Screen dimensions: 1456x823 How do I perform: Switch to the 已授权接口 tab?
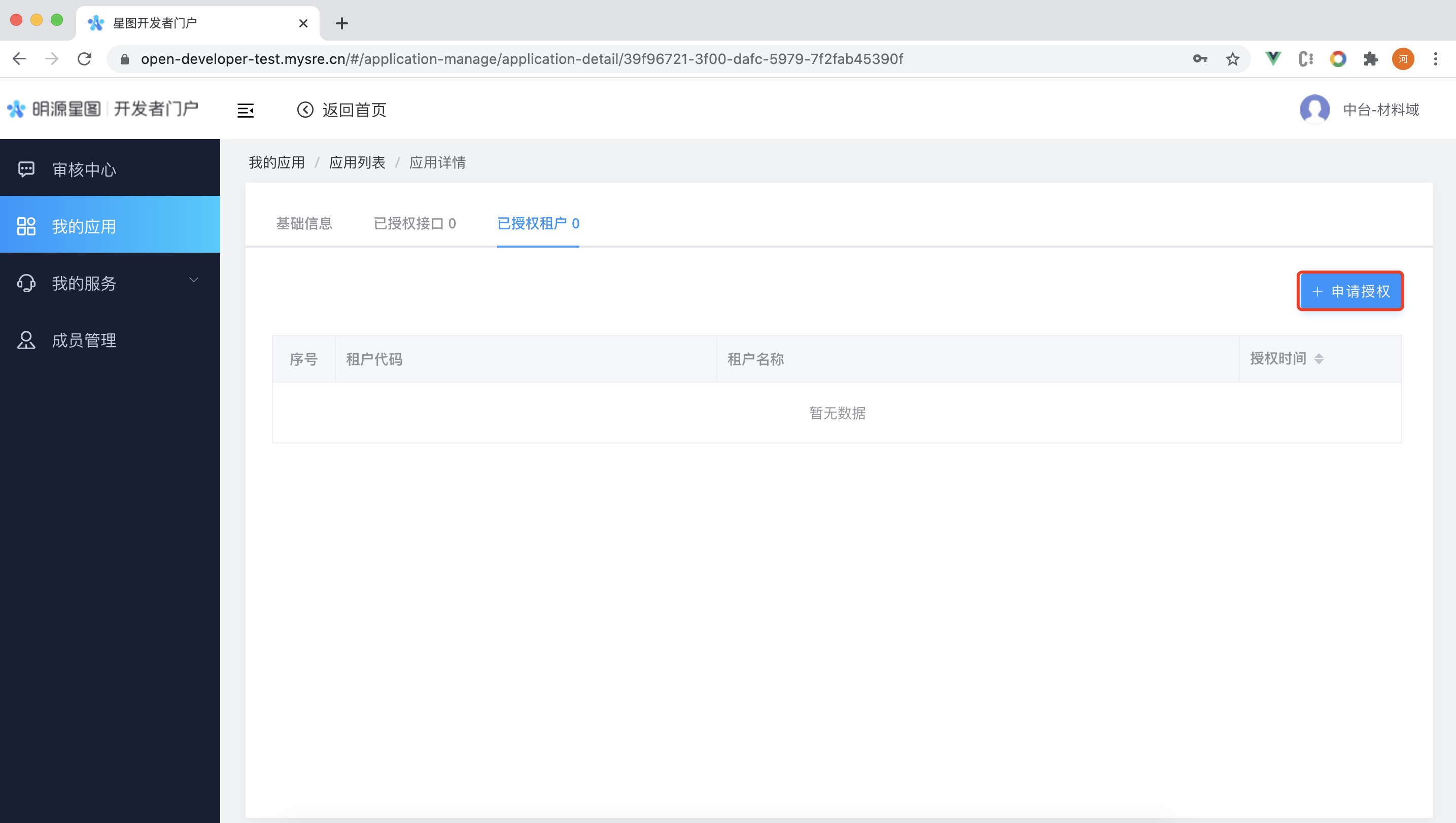[414, 223]
